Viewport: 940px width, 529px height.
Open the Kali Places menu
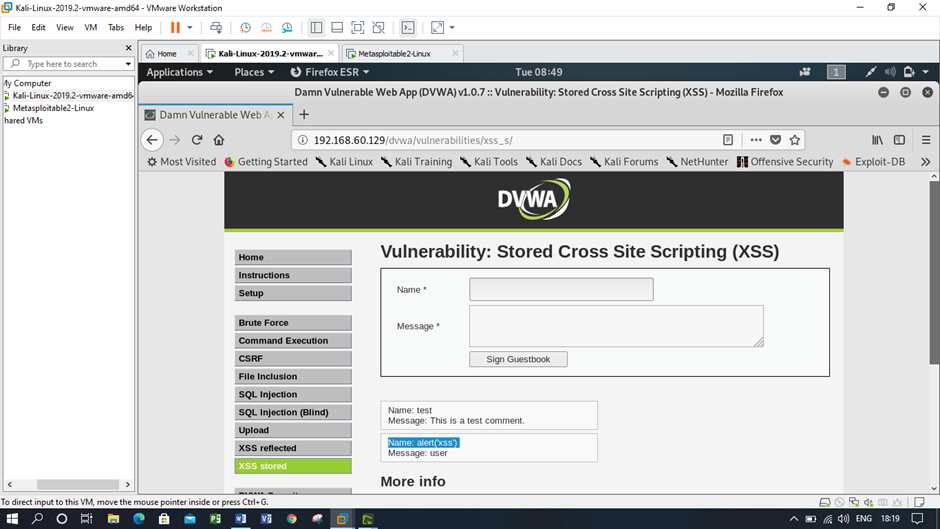coord(254,72)
